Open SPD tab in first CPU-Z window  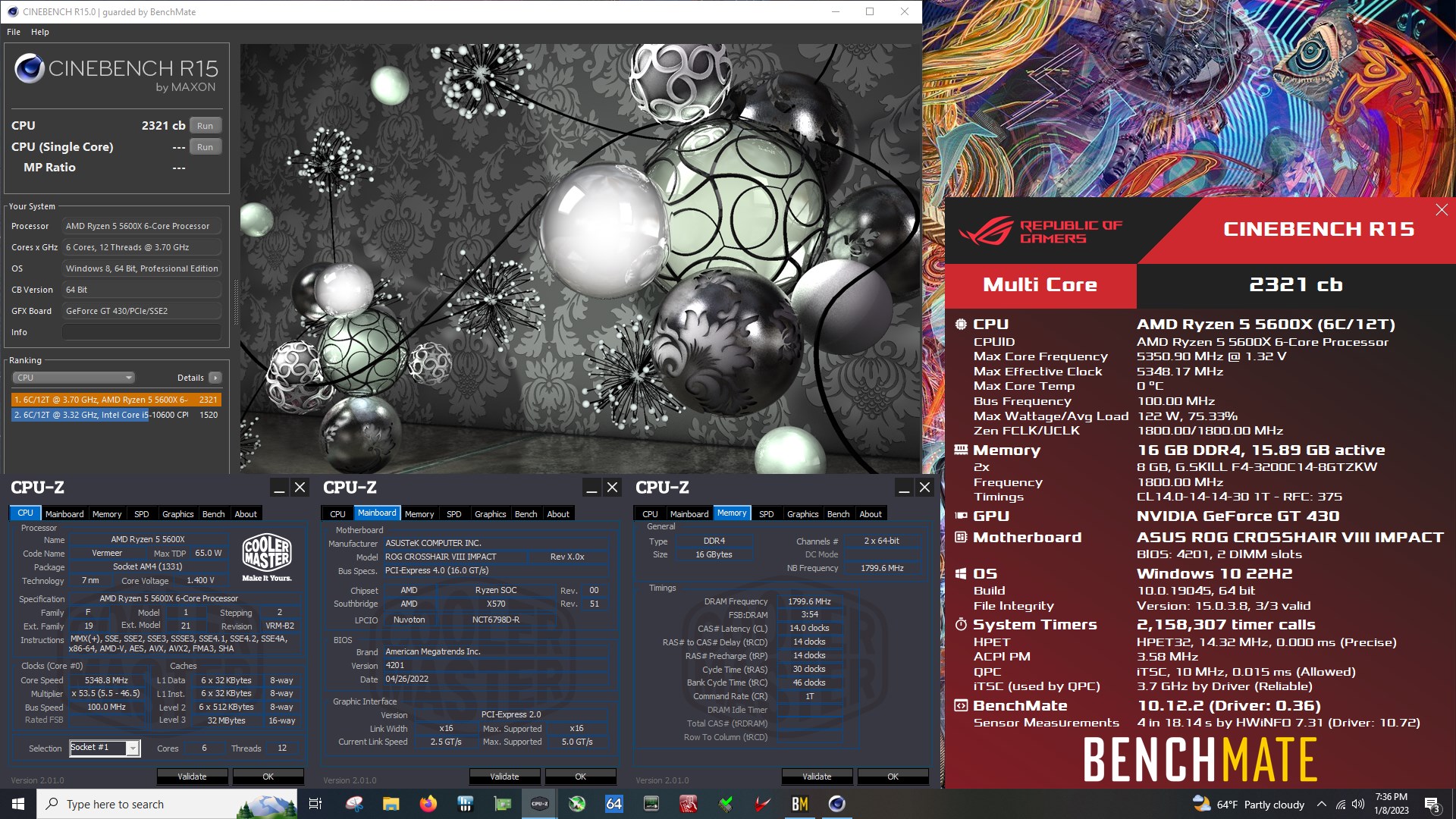[x=142, y=514]
